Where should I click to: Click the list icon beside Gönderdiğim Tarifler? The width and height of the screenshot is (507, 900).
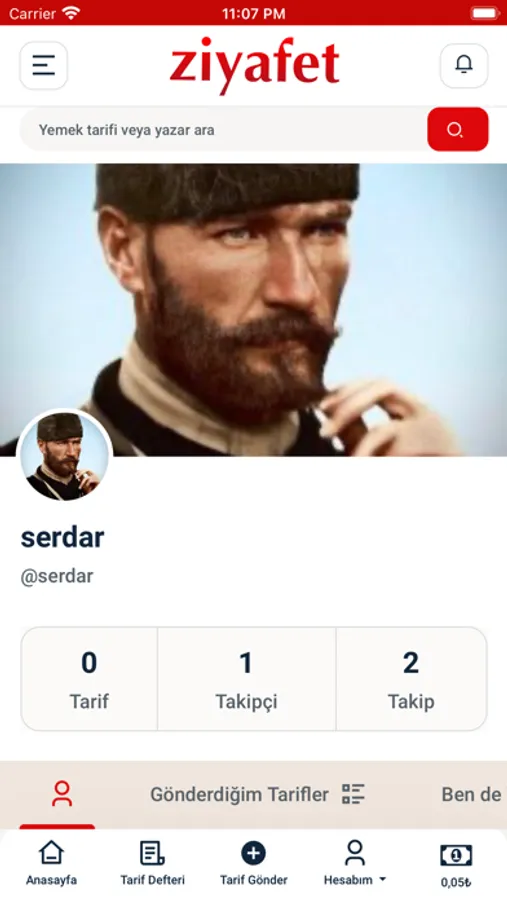pyautogui.click(x=353, y=794)
